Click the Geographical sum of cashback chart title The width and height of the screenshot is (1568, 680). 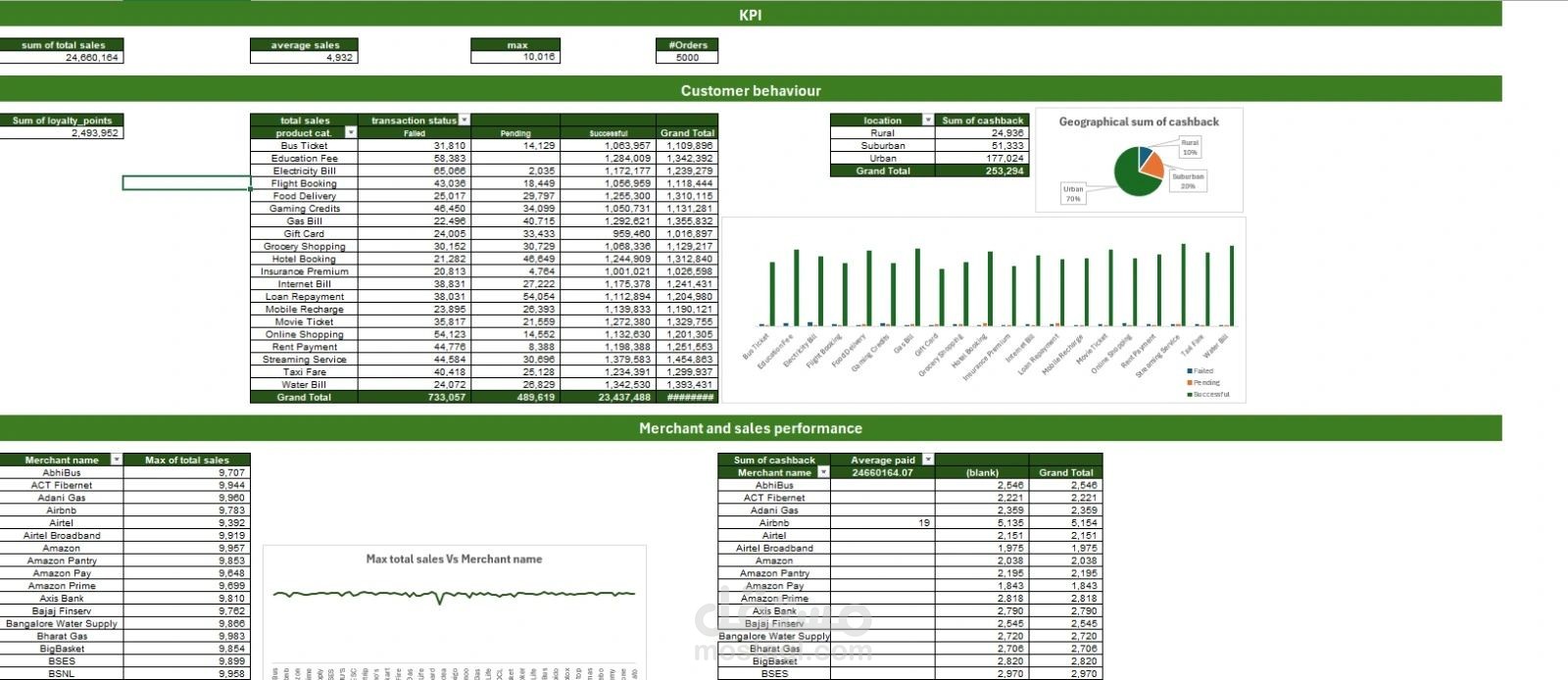1139,122
